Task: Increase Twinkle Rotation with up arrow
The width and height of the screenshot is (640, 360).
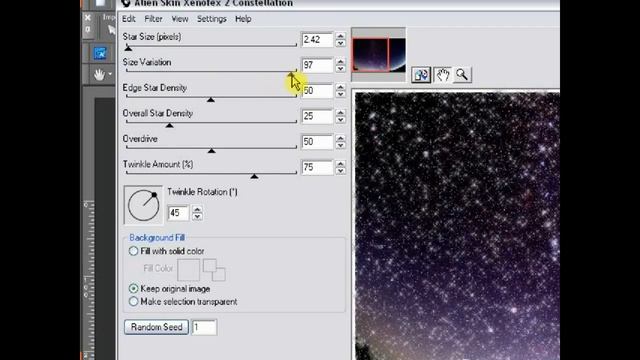Action: 197,210
